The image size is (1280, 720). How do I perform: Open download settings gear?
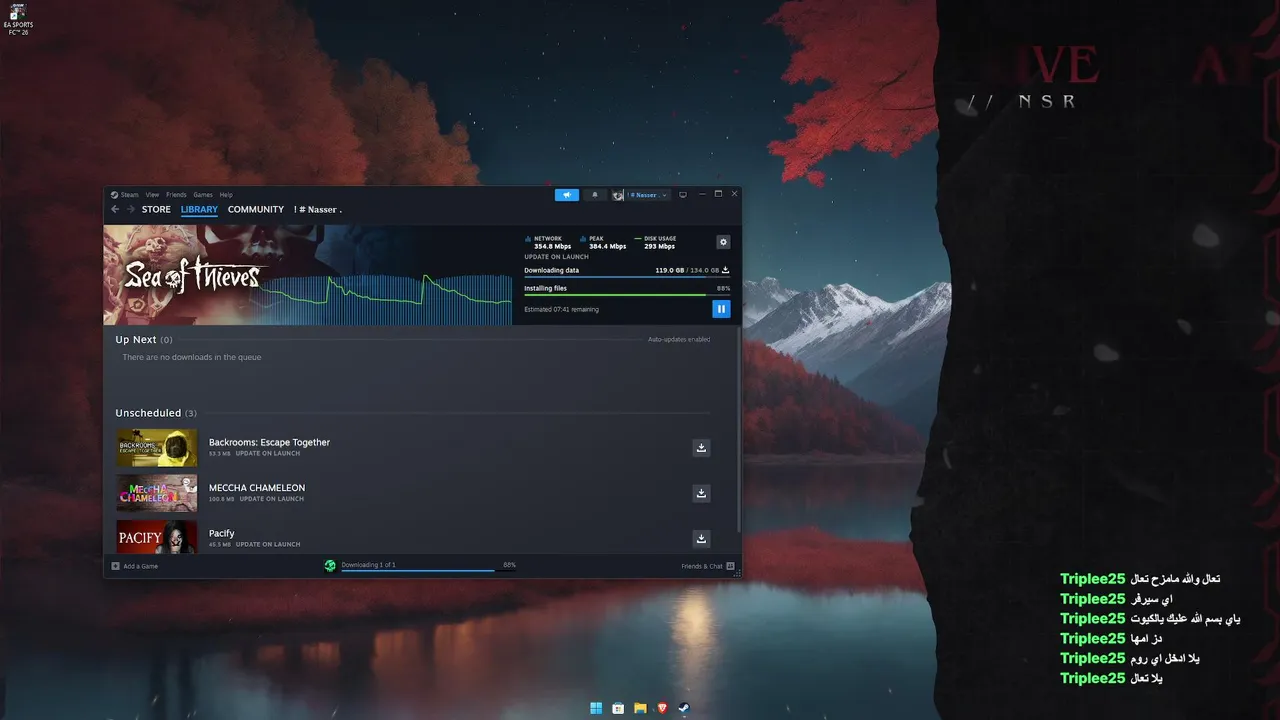pos(723,242)
